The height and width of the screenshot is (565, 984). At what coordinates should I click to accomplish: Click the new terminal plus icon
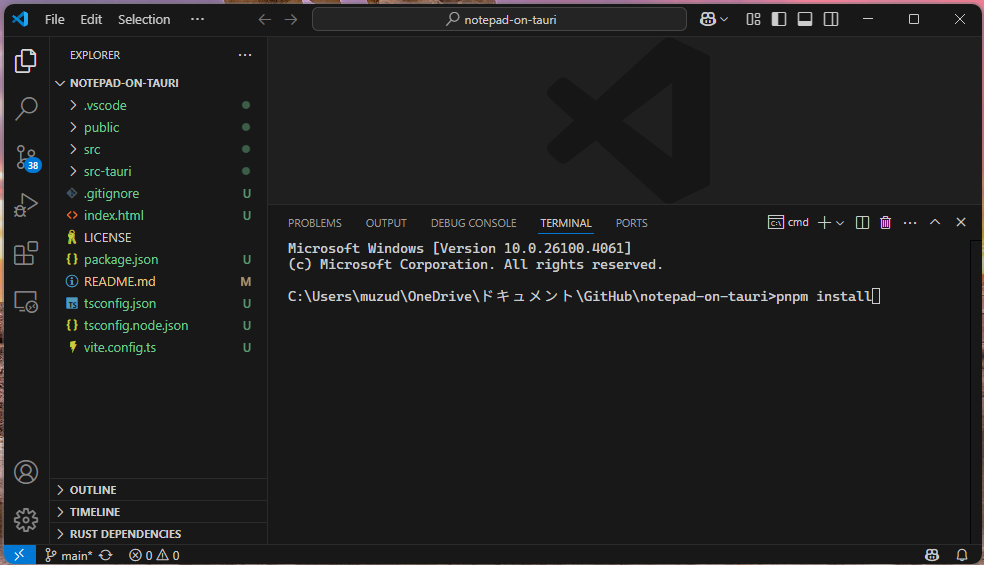click(825, 223)
